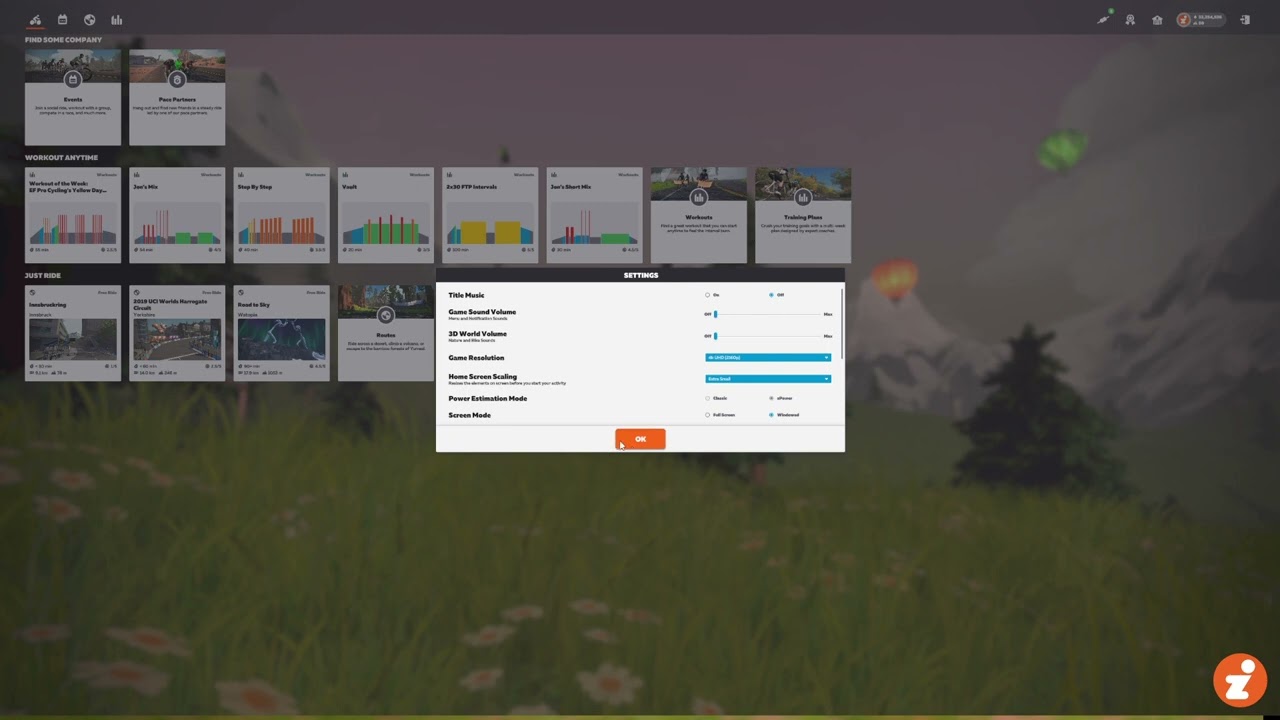Click OK to close Settings
The image size is (1280, 720).
(x=640, y=439)
